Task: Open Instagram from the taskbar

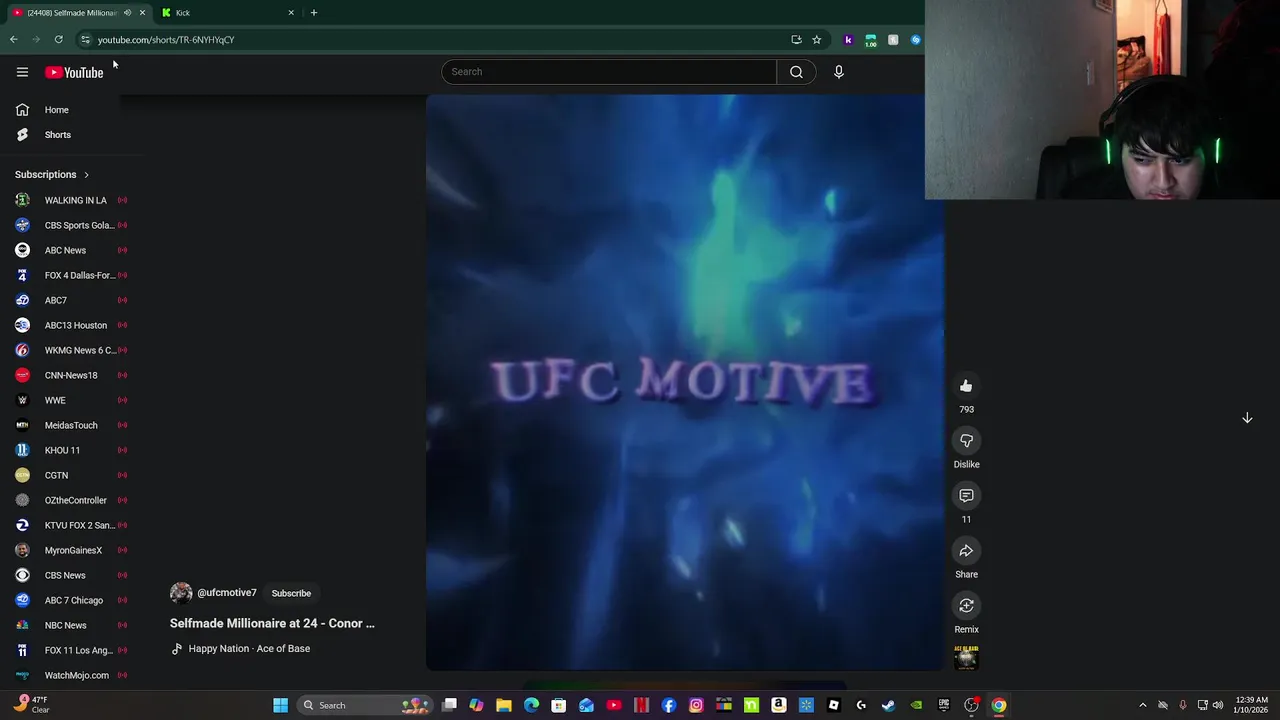Action: point(696,705)
